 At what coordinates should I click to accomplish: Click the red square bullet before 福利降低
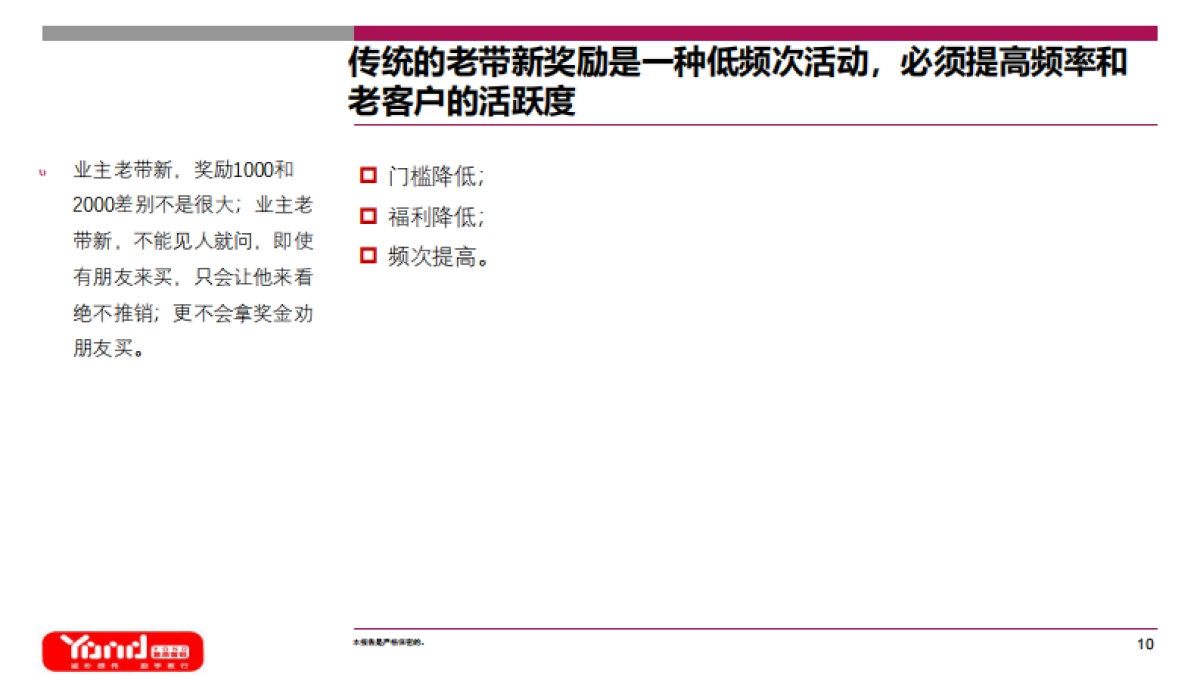tap(368, 215)
